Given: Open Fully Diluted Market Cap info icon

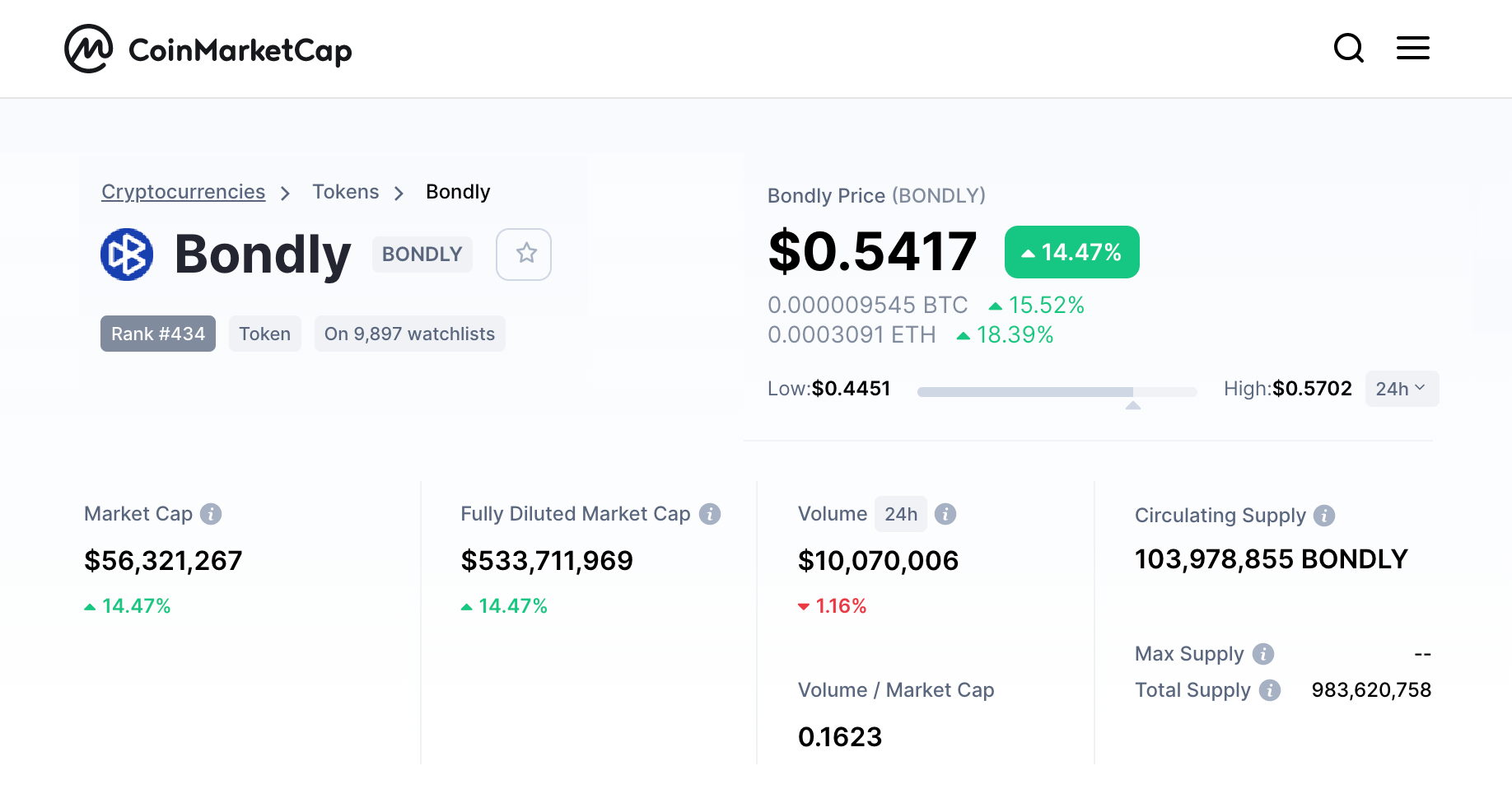Looking at the screenshot, I should click(x=710, y=514).
